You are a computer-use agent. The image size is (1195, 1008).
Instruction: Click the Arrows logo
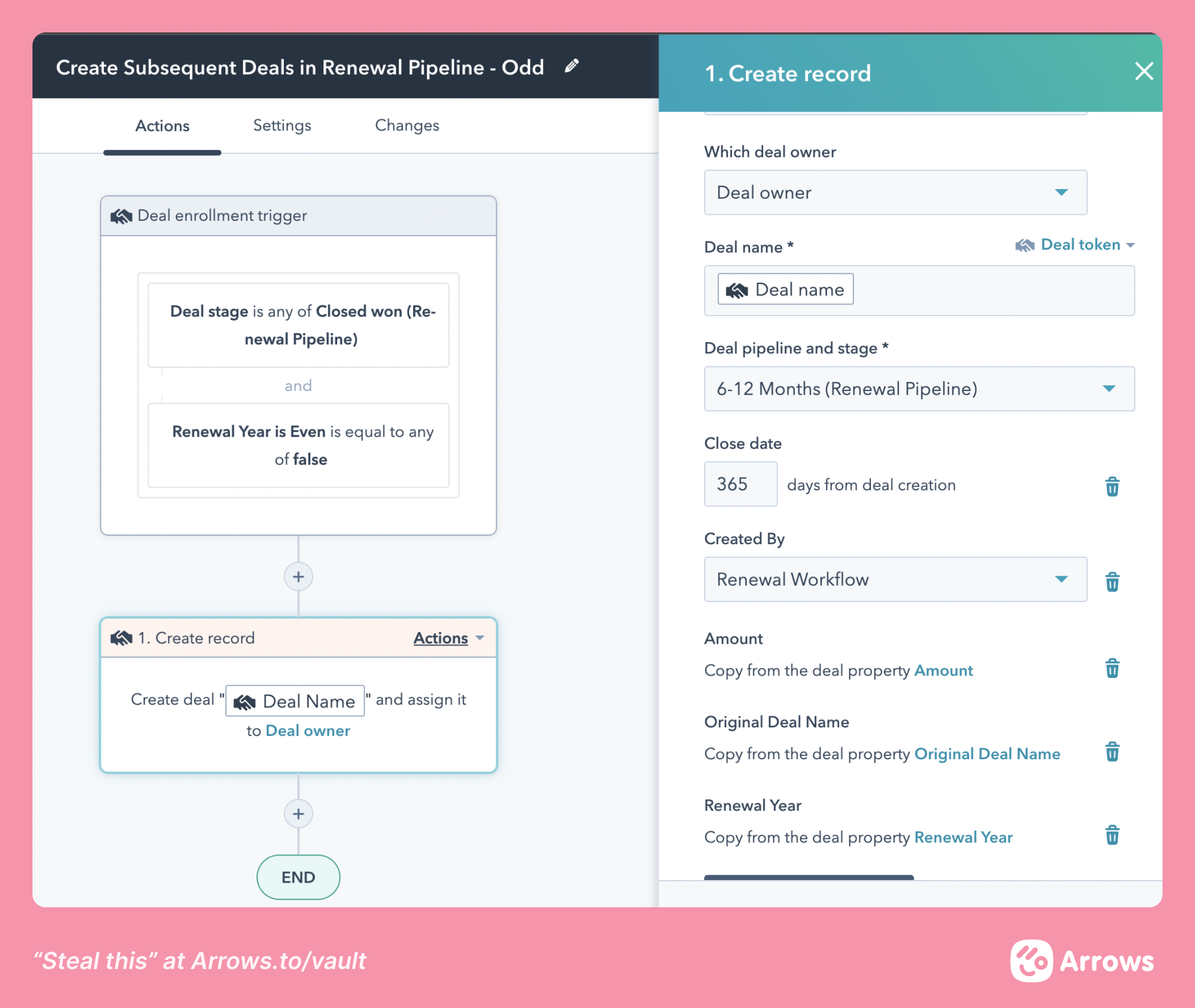[x=1083, y=961]
